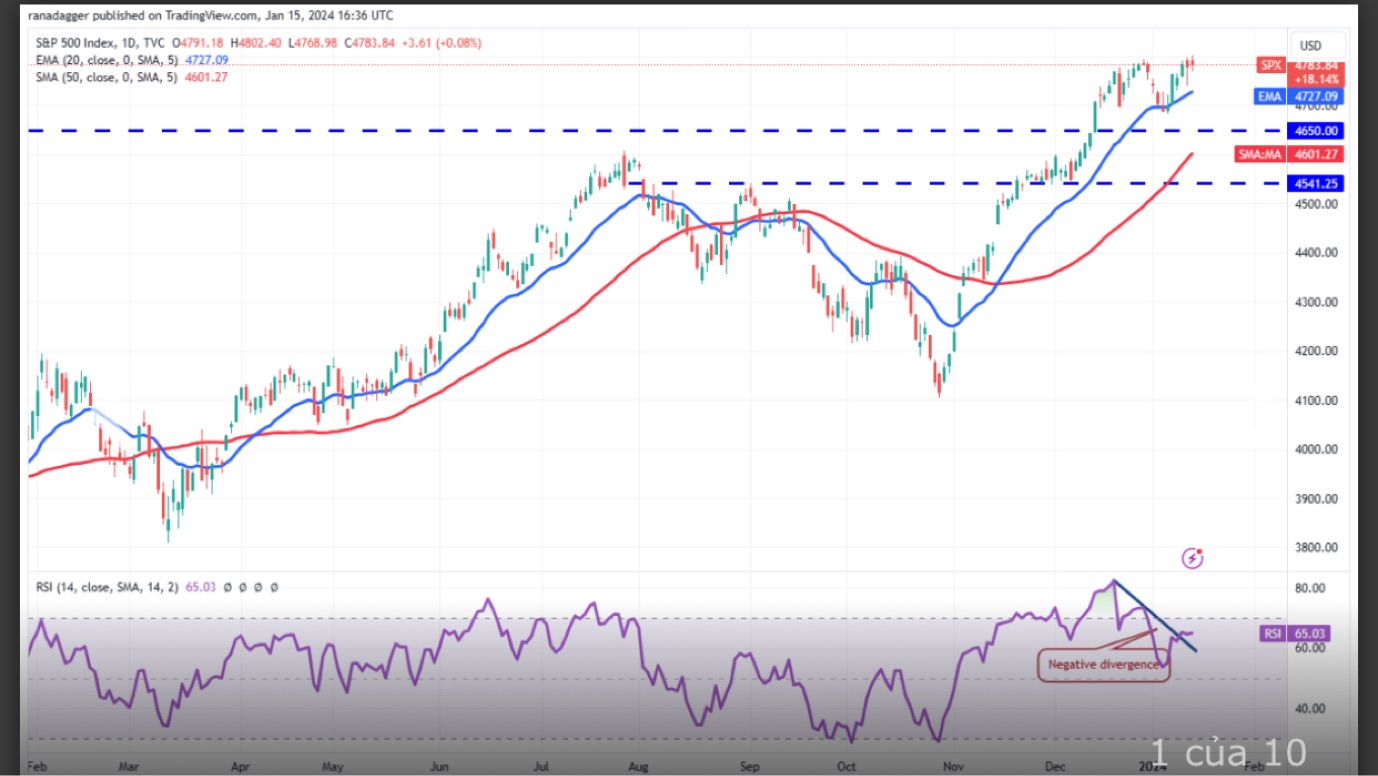This screenshot has width=1378, height=776.
Task: Click the red SPX price label
Action: coord(1270,65)
